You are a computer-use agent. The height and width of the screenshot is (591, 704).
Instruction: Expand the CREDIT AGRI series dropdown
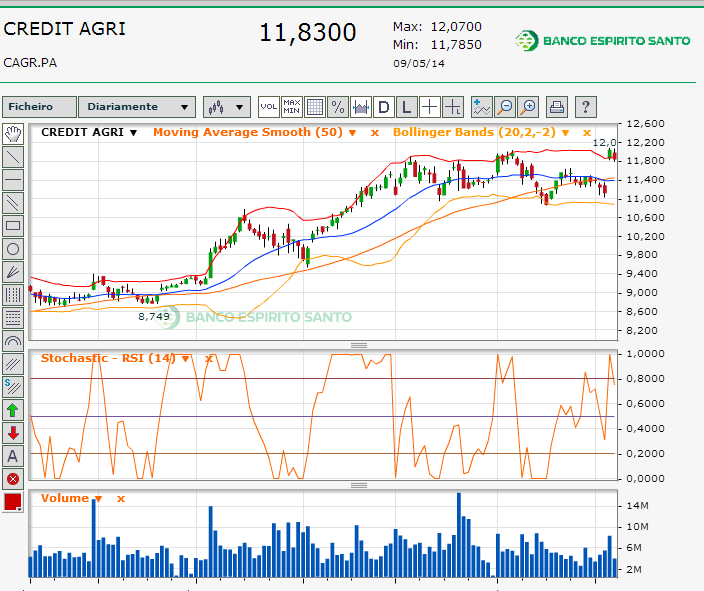[133, 133]
